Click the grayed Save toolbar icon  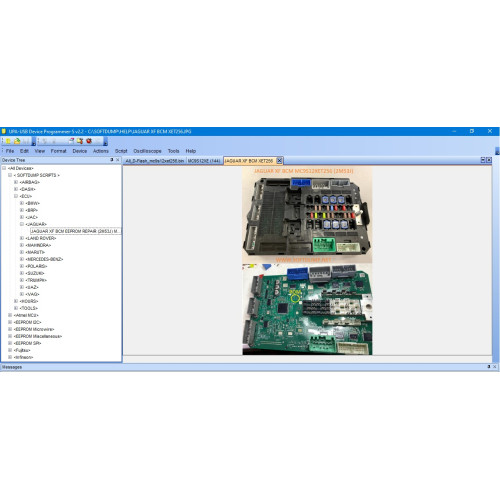coord(26,141)
